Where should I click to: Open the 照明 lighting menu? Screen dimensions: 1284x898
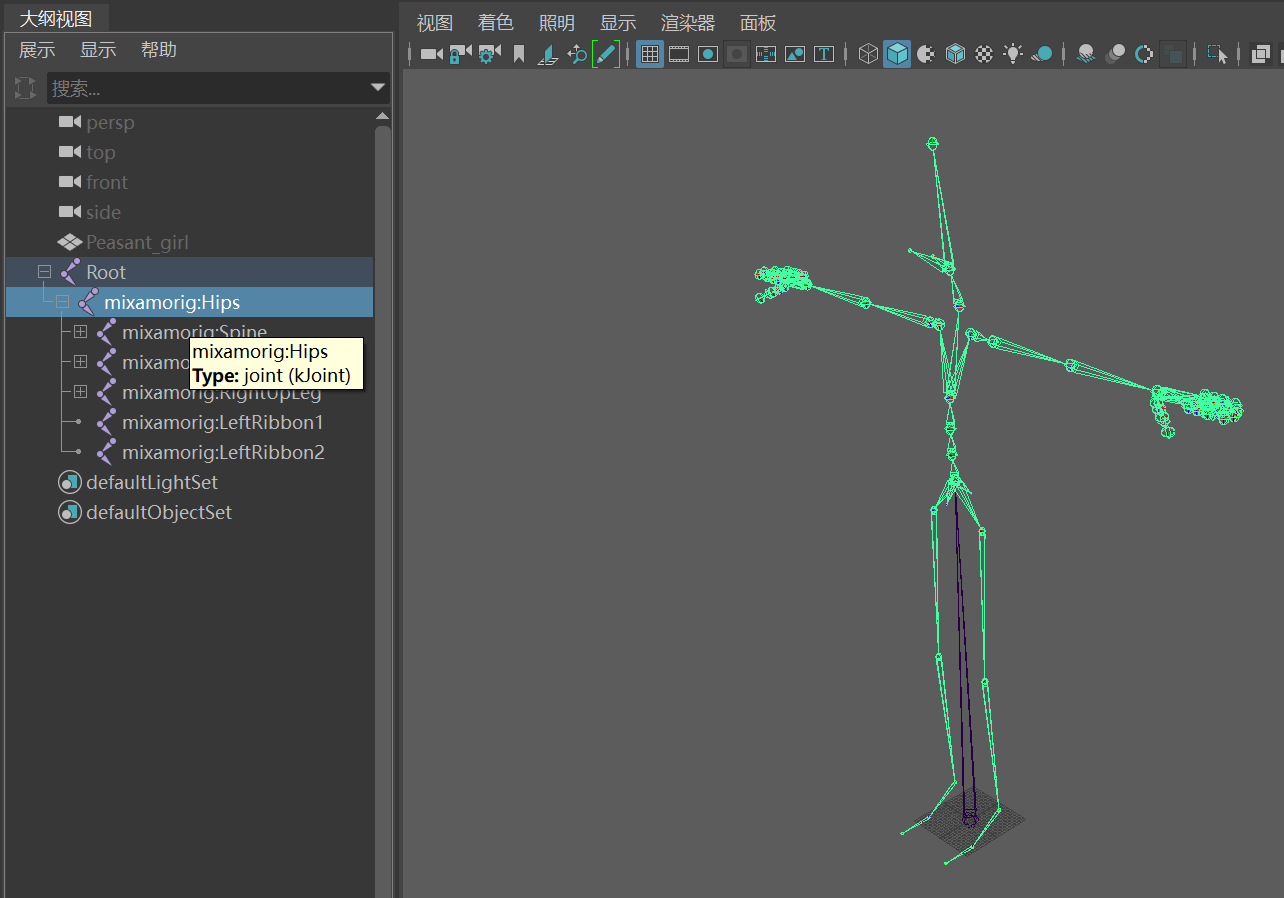click(x=557, y=23)
